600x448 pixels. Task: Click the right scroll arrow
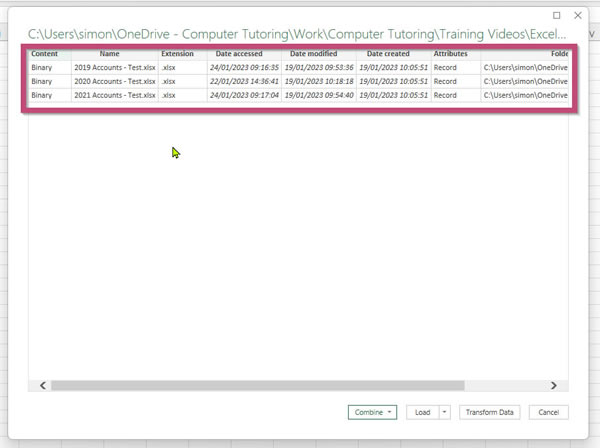coord(553,385)
